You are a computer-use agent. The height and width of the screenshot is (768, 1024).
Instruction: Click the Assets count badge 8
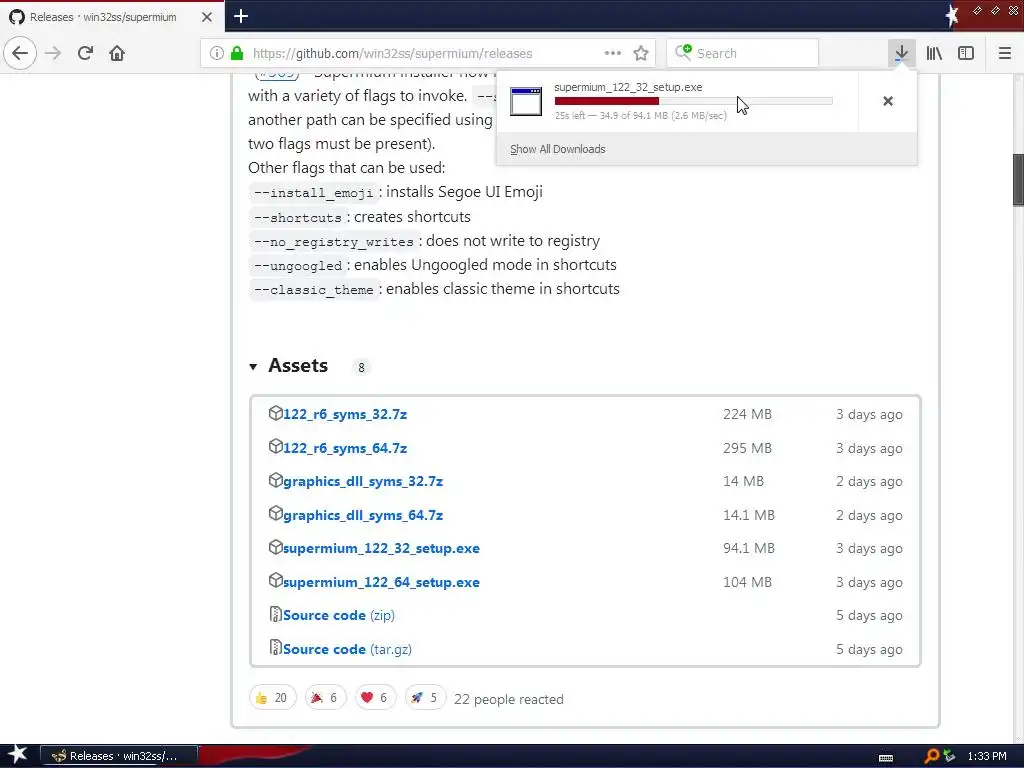(x=361, y=368)
